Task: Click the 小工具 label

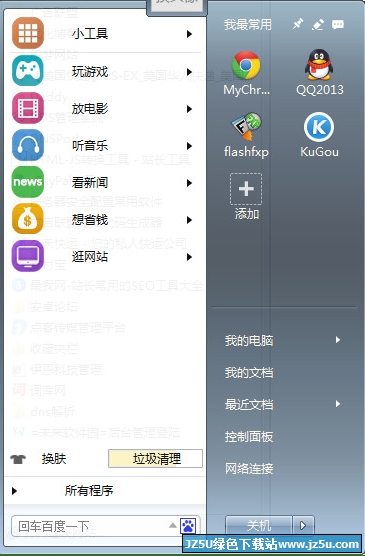Action: [x=90, y=34]
